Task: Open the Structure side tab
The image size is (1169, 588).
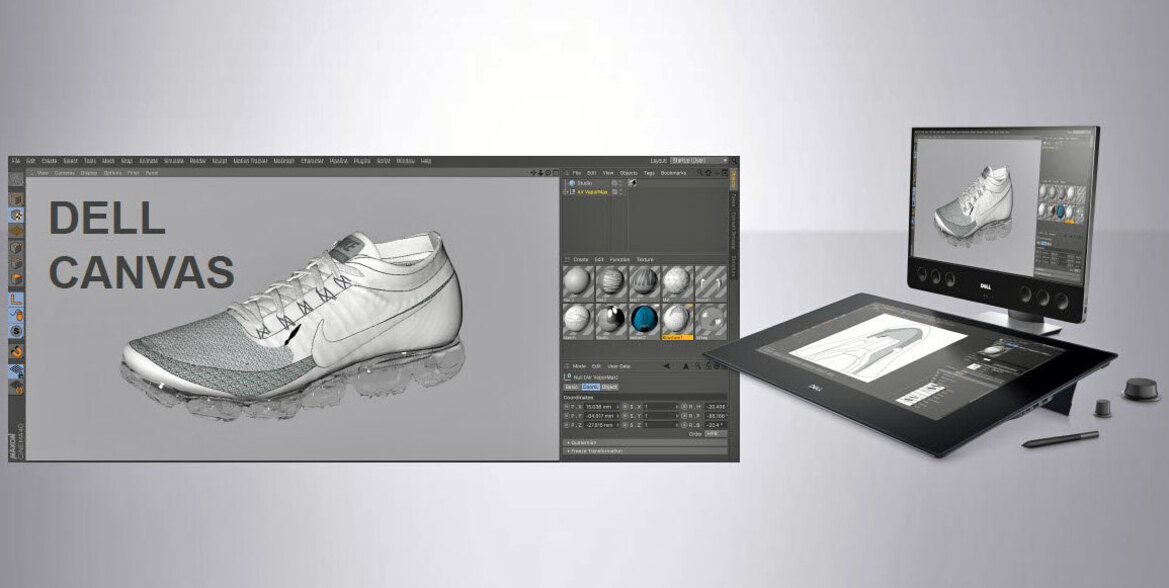Action: [x=734, y=268]
